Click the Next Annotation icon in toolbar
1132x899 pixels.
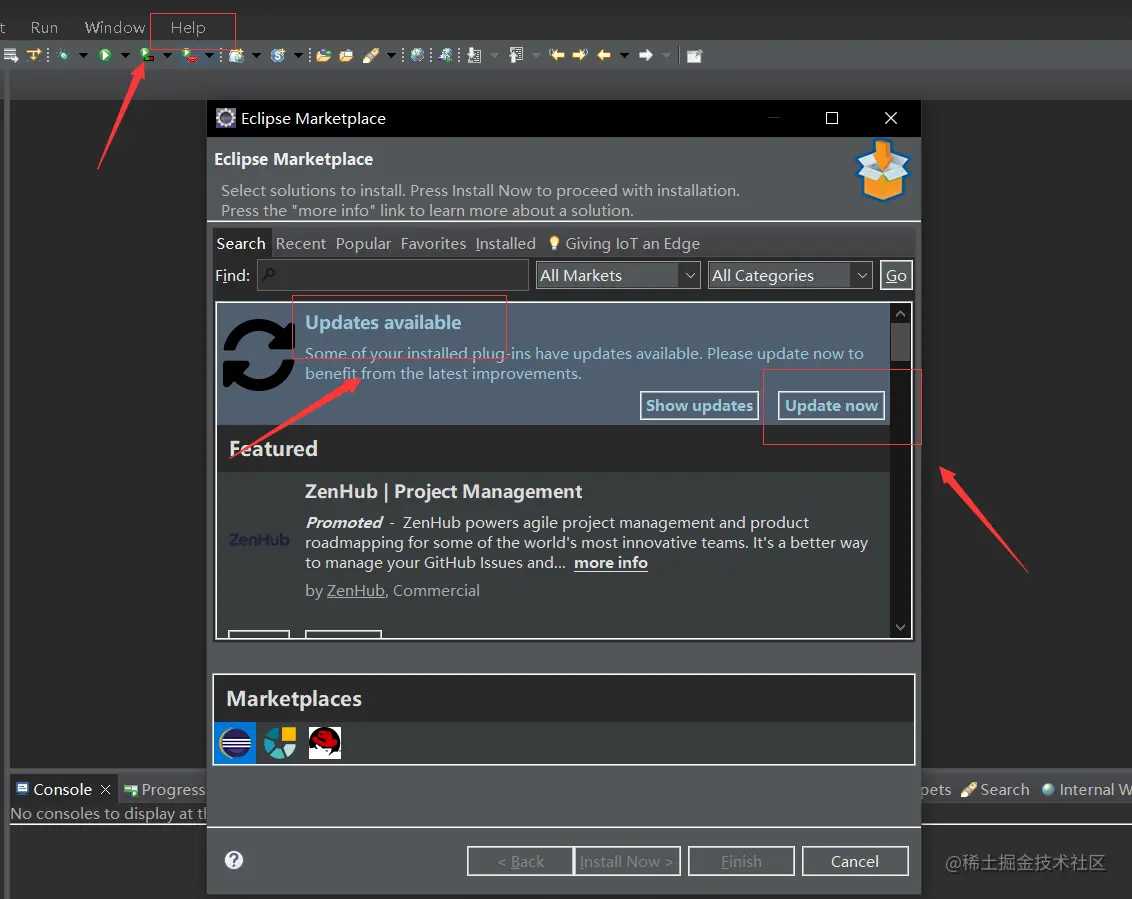click(x=474, y=55)
